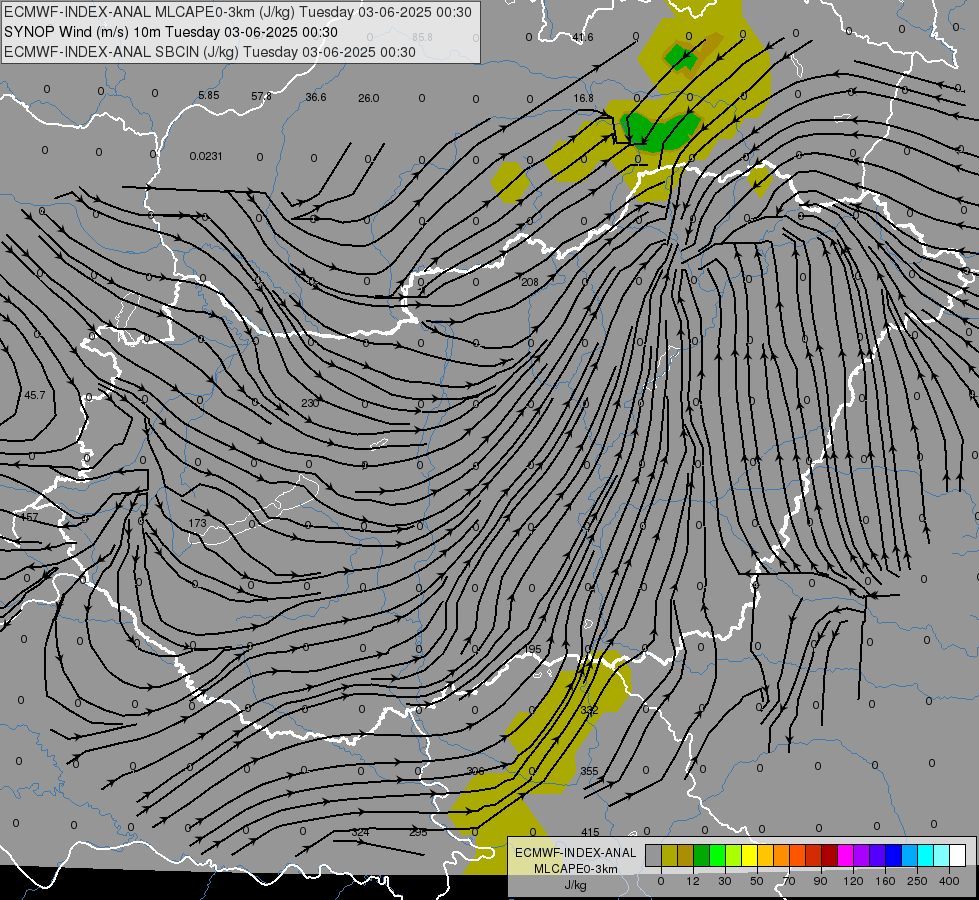Click the map value 45.7
Image resolution: width=979 pixels, height=900 pixels.
(34, 395)
